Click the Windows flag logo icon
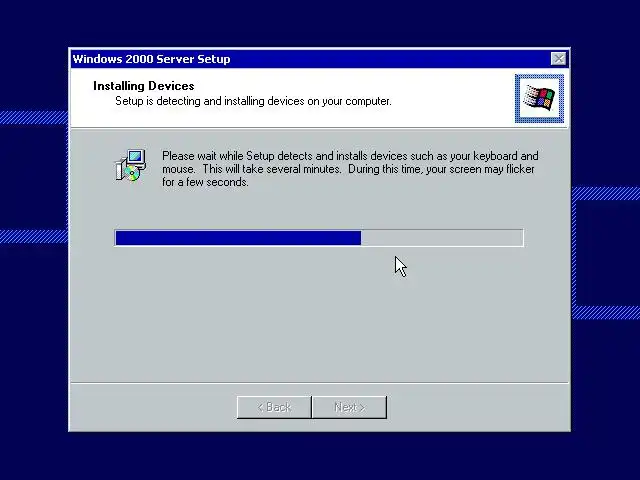This screenshot has height=480, width=640. click(539, 98)
